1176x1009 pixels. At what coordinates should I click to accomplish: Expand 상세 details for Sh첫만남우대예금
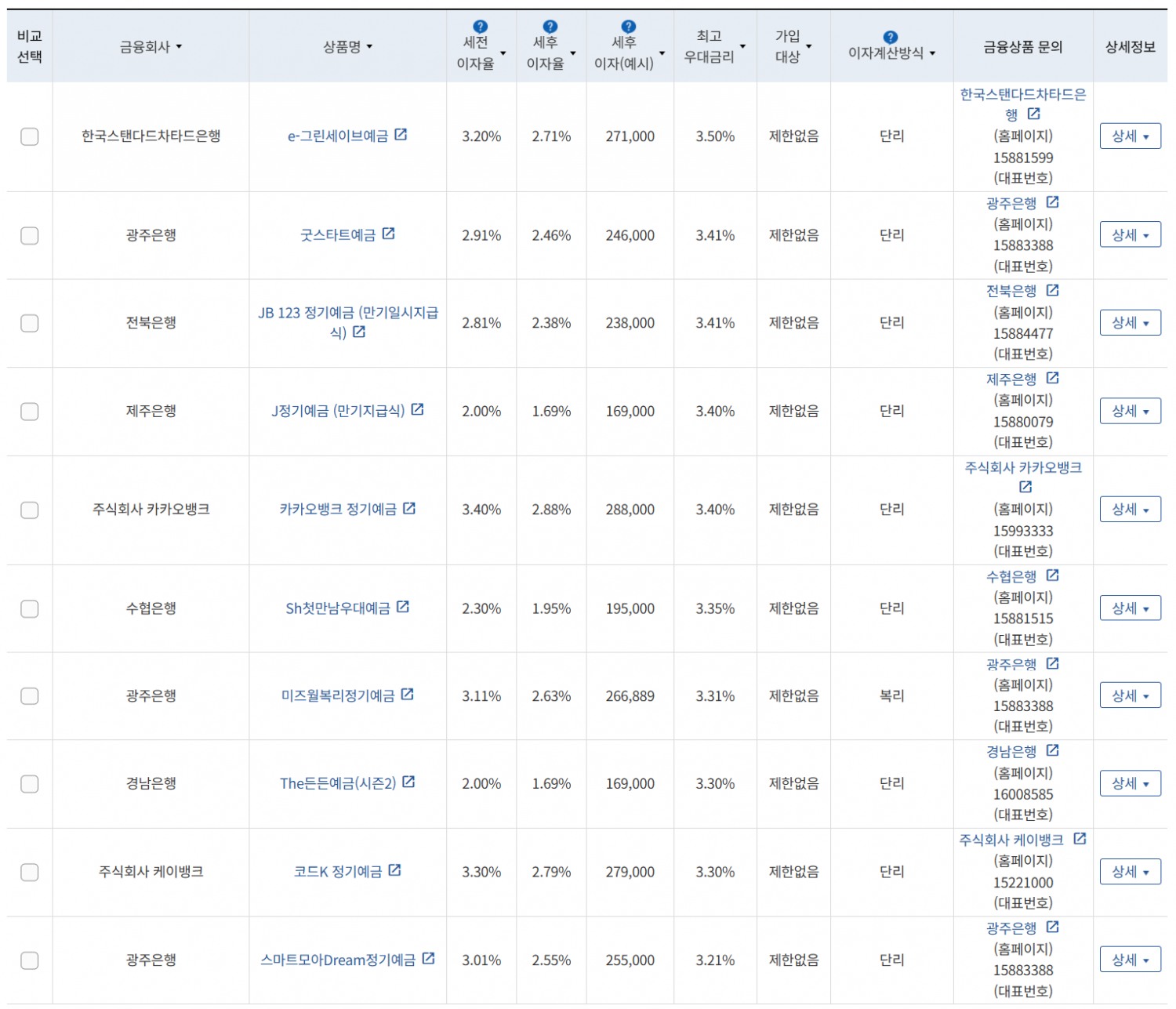click(x=1131, y=608)
